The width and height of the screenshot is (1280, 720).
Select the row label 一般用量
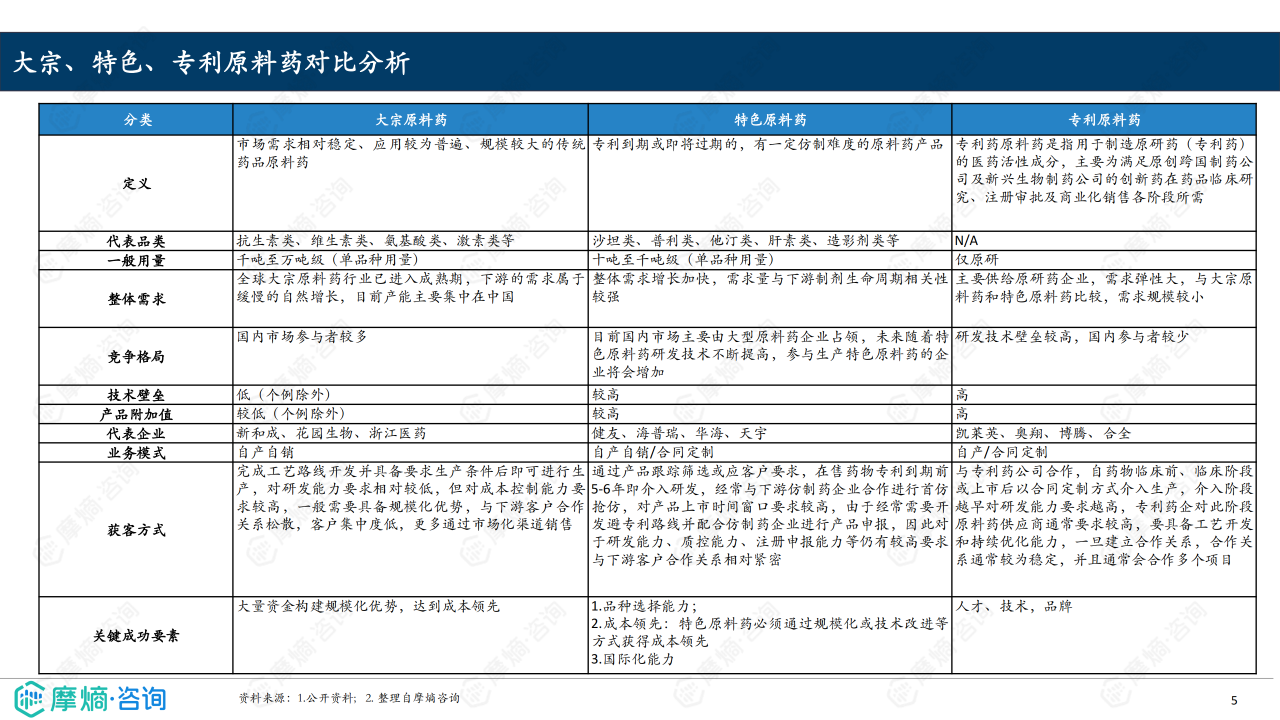[137, 260]
